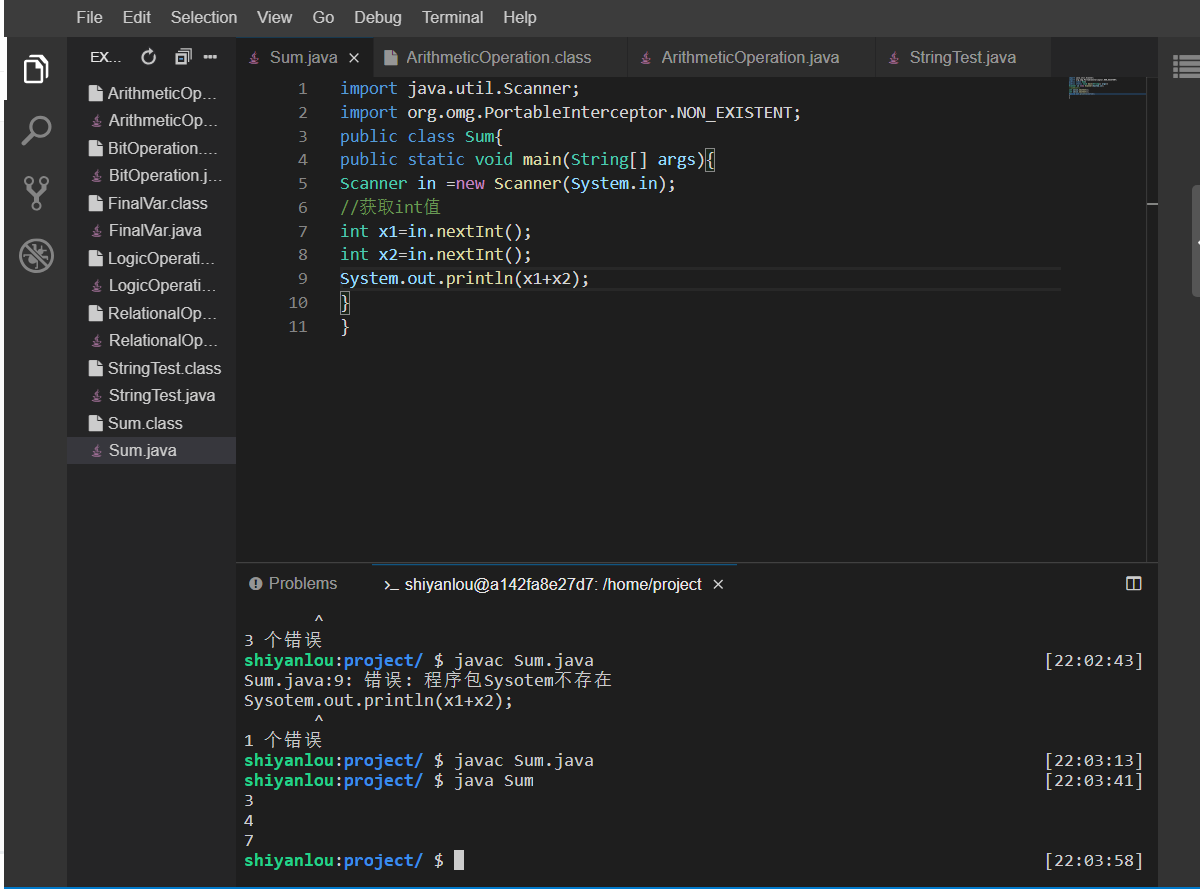Open the explorer more actions menu

[x=210, y=57]
